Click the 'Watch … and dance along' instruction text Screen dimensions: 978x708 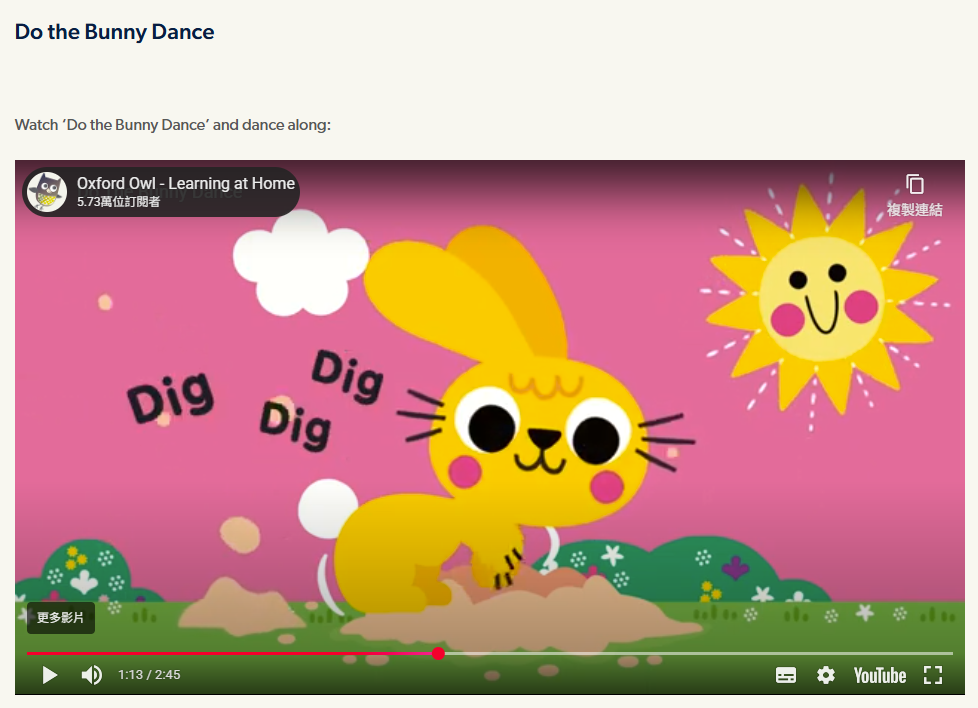(172, 125)
